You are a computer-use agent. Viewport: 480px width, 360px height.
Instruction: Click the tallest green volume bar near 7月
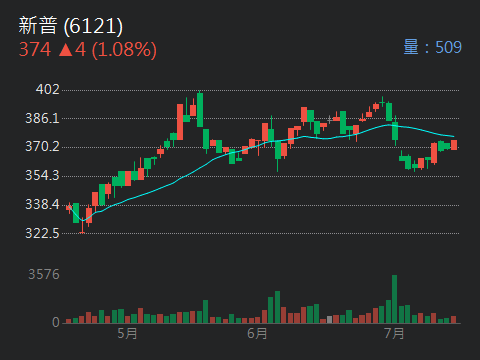point(395,299)
